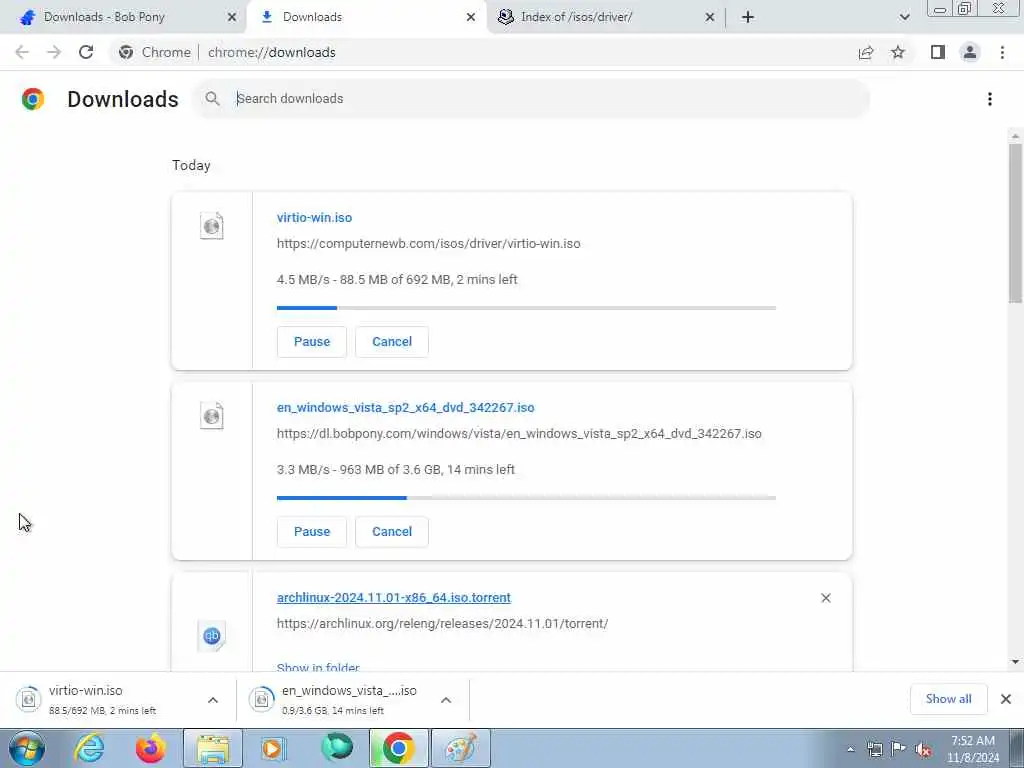Click the Chrome logo beside Downloads heading
The width and height of the screenshot is (1024, 768).
coord(33,99)
